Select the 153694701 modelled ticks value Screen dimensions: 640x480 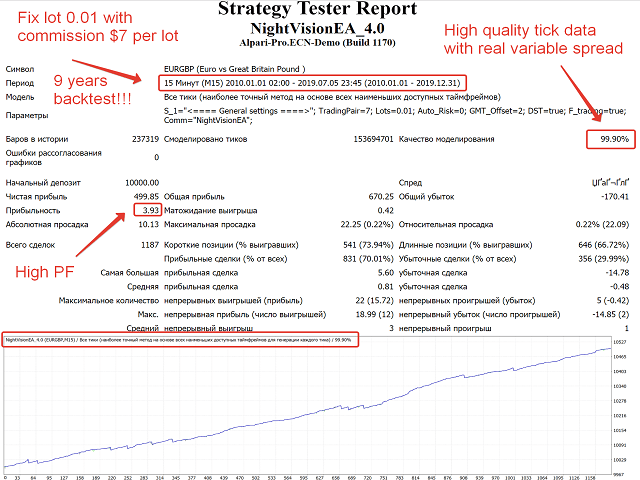pos(373,139)
